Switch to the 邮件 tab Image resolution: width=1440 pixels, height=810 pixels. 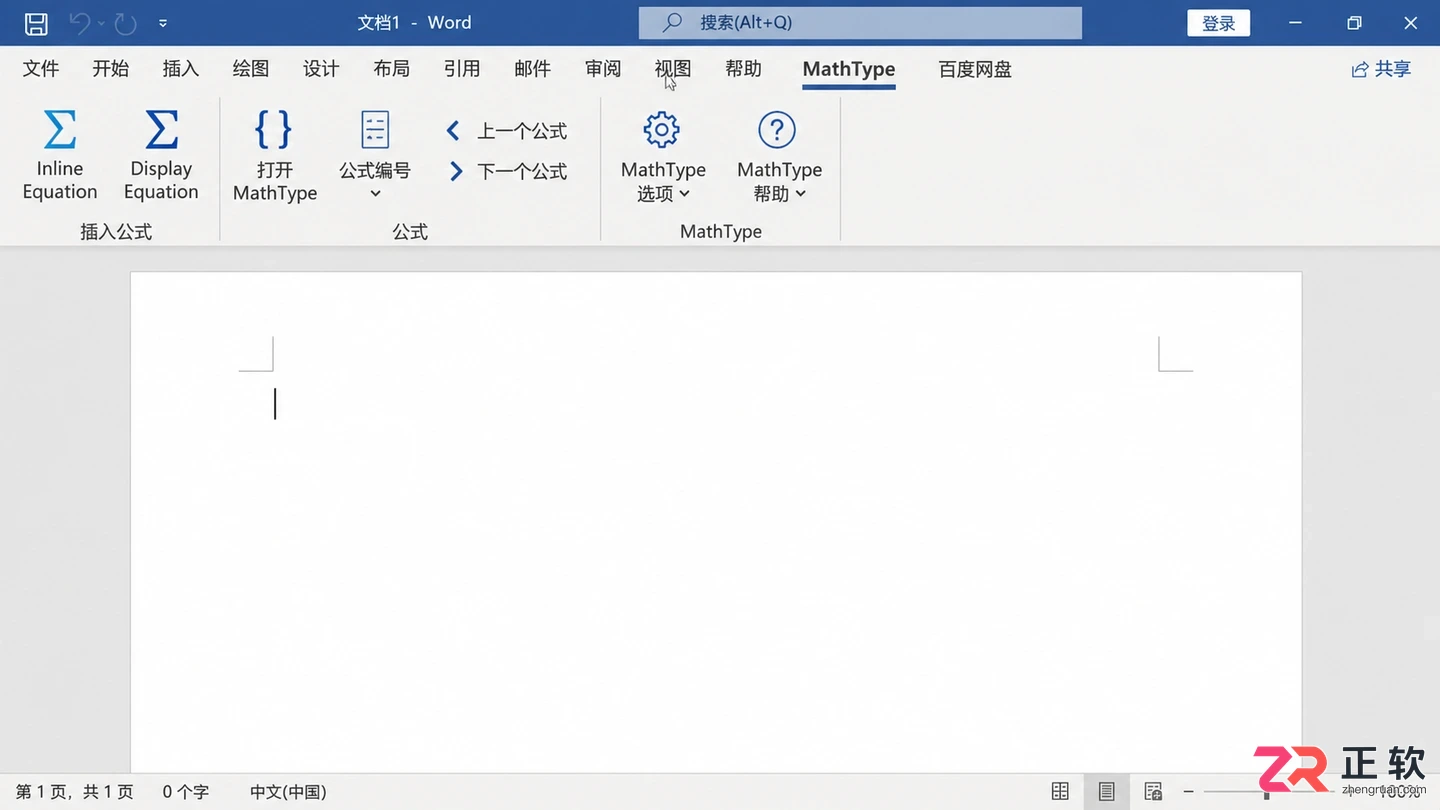click(532, 69)
